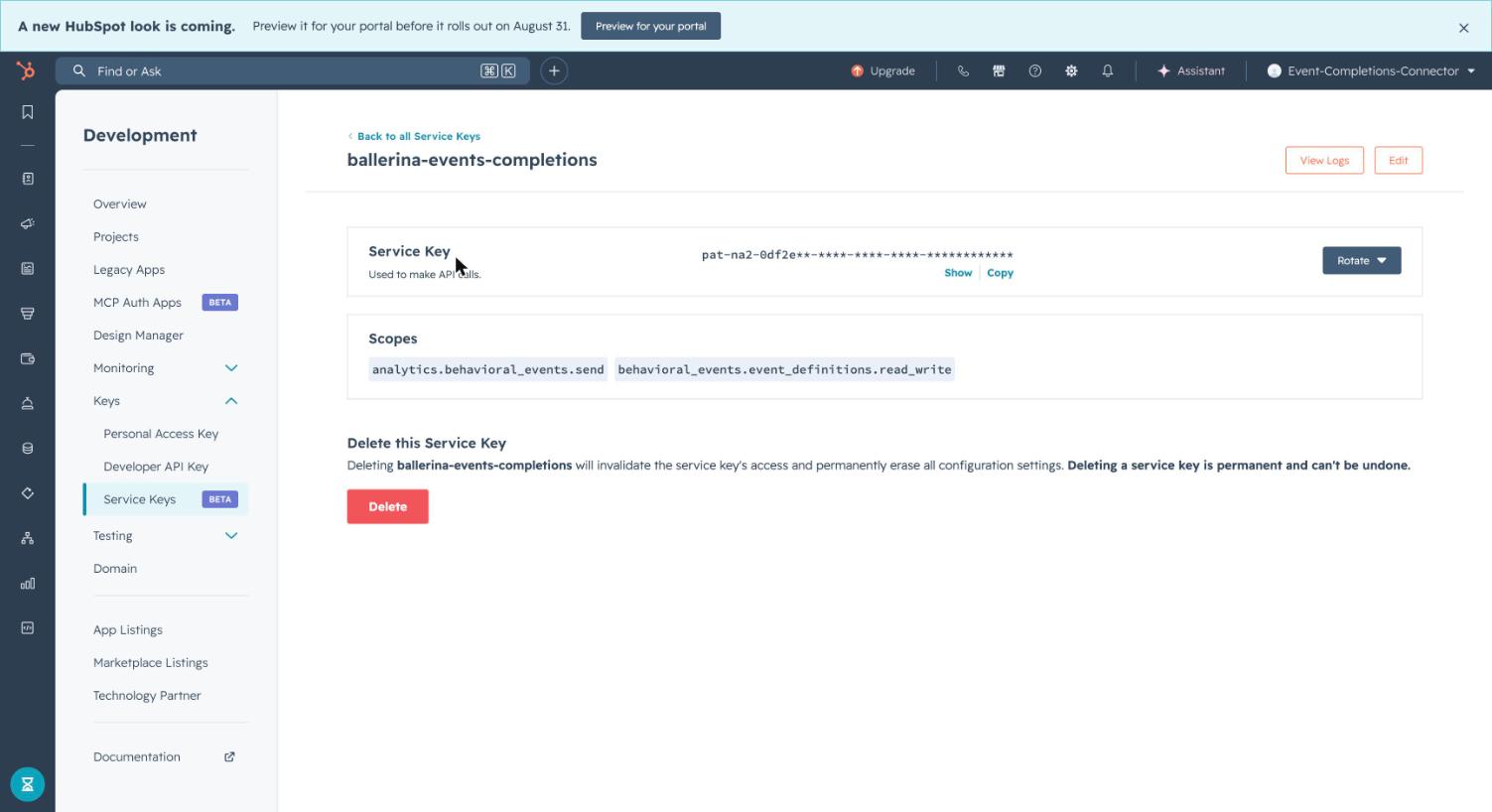Show the masked service key
This screenshot has width=1492, height=812.
pyautogui.click(x=958, y=273)
